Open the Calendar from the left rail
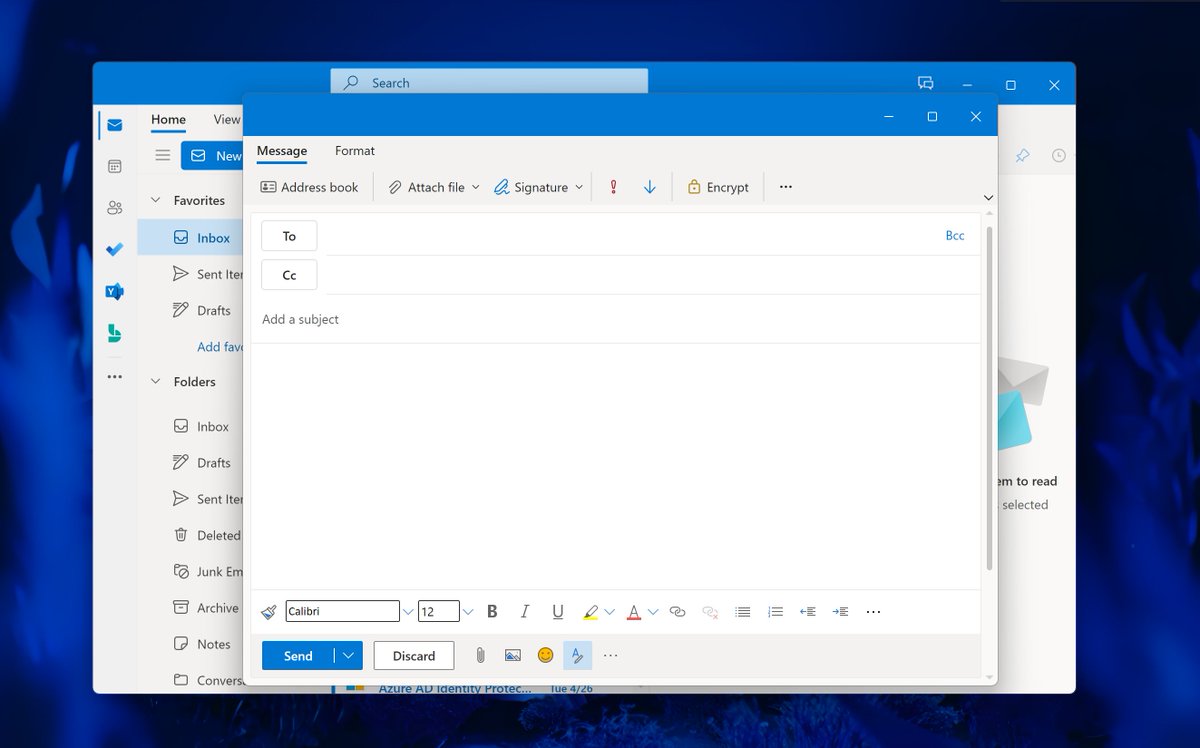1200x748 pixels. coord(114,165)
